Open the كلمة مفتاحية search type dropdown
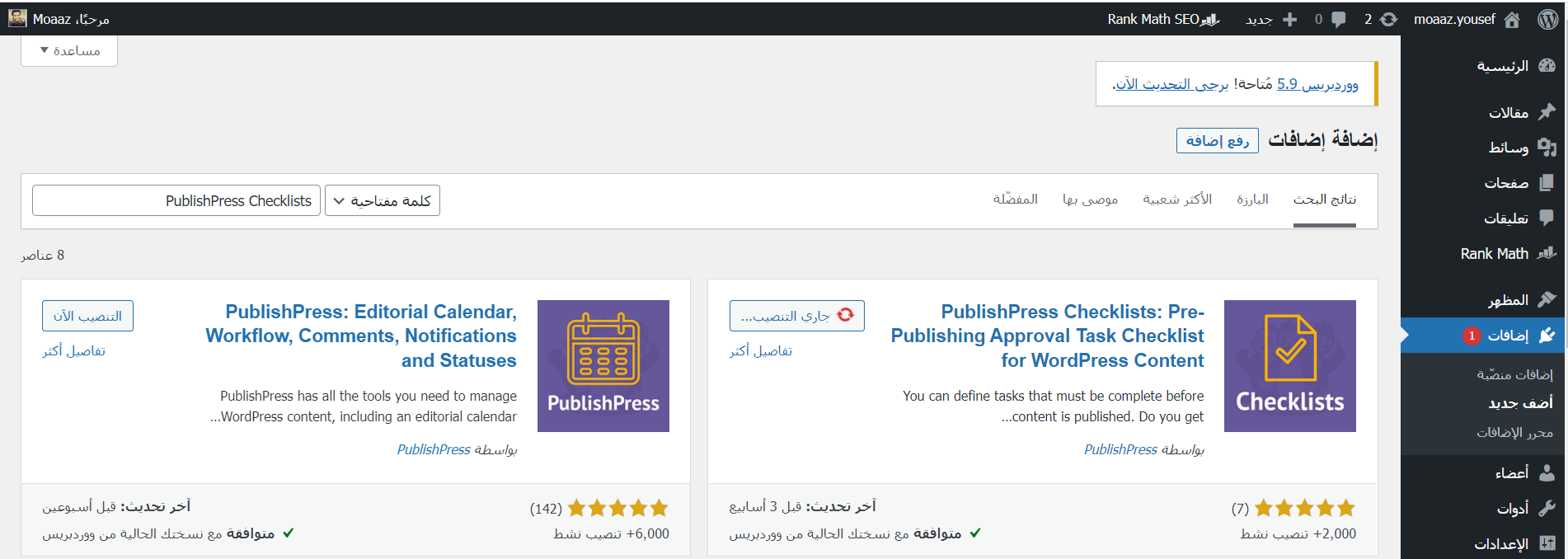This screenshot has width=1568, height=559. [x=383, y=201]
